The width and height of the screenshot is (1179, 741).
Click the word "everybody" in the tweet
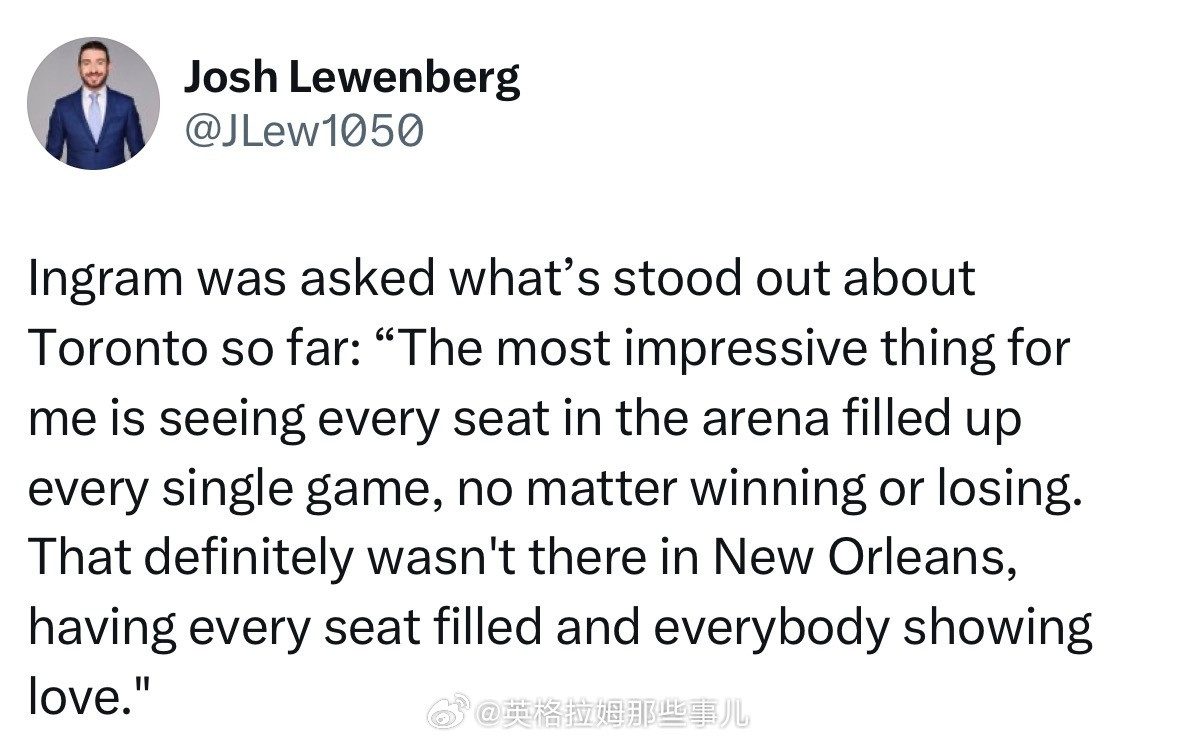point(771,629)
